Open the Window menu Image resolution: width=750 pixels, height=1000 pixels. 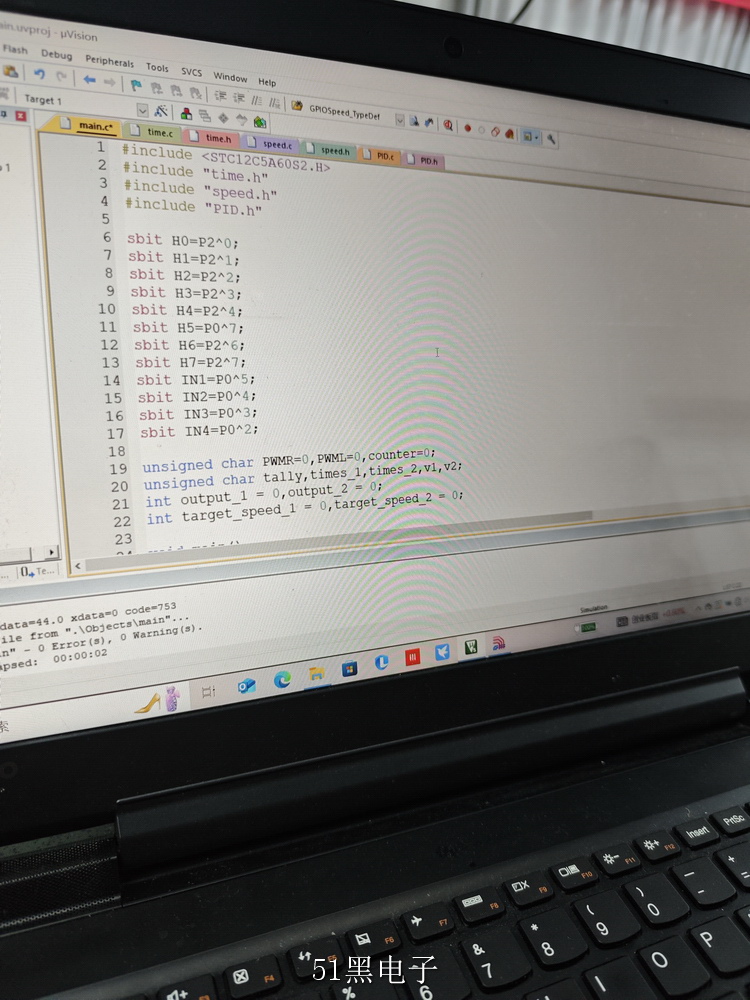230,77
